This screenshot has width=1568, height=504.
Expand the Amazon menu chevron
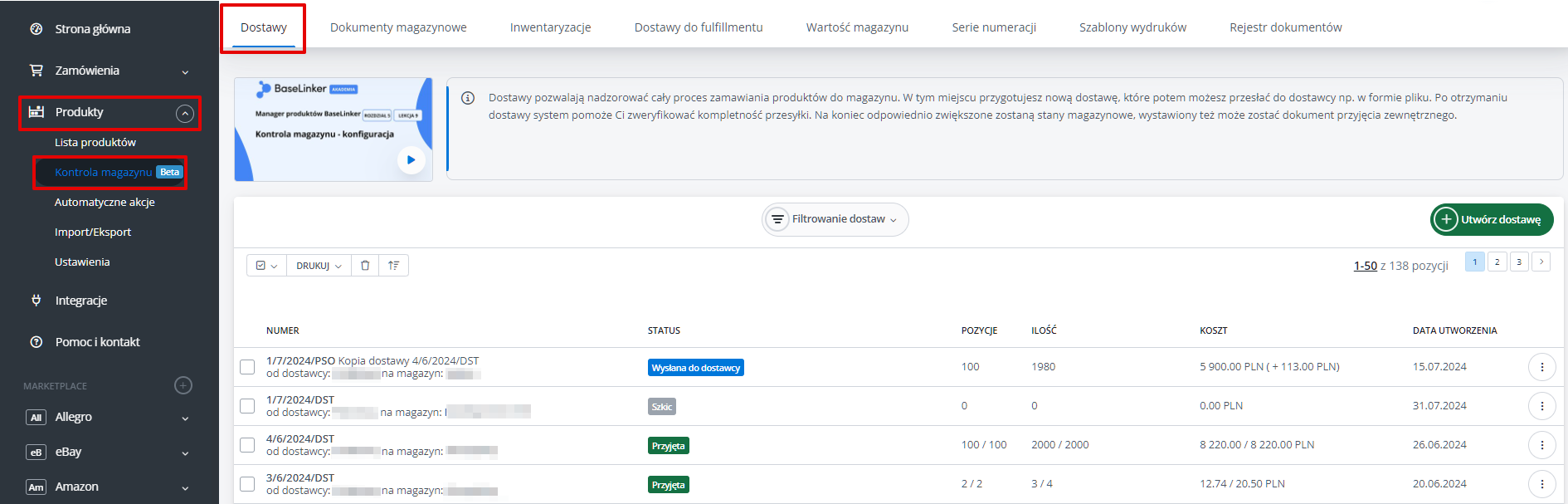[x=185, y=488]
